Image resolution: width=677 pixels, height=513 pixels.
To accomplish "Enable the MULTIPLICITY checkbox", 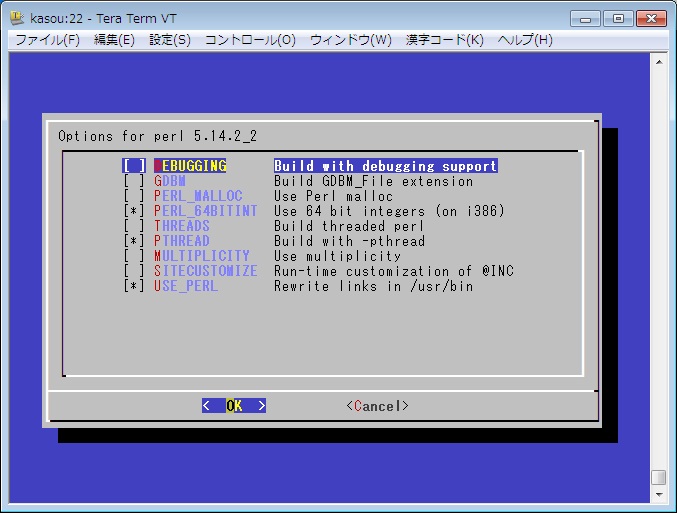I will [x=134, y=256].
